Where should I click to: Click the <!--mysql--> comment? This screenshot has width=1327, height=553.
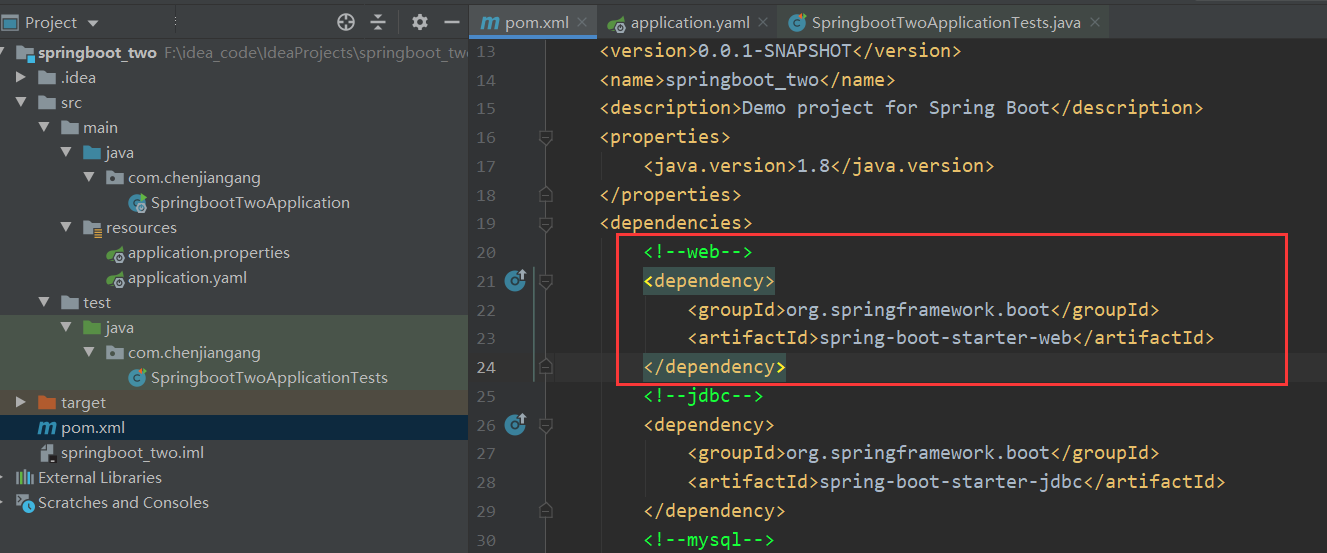pyautogui.click(x=709, y=540)
